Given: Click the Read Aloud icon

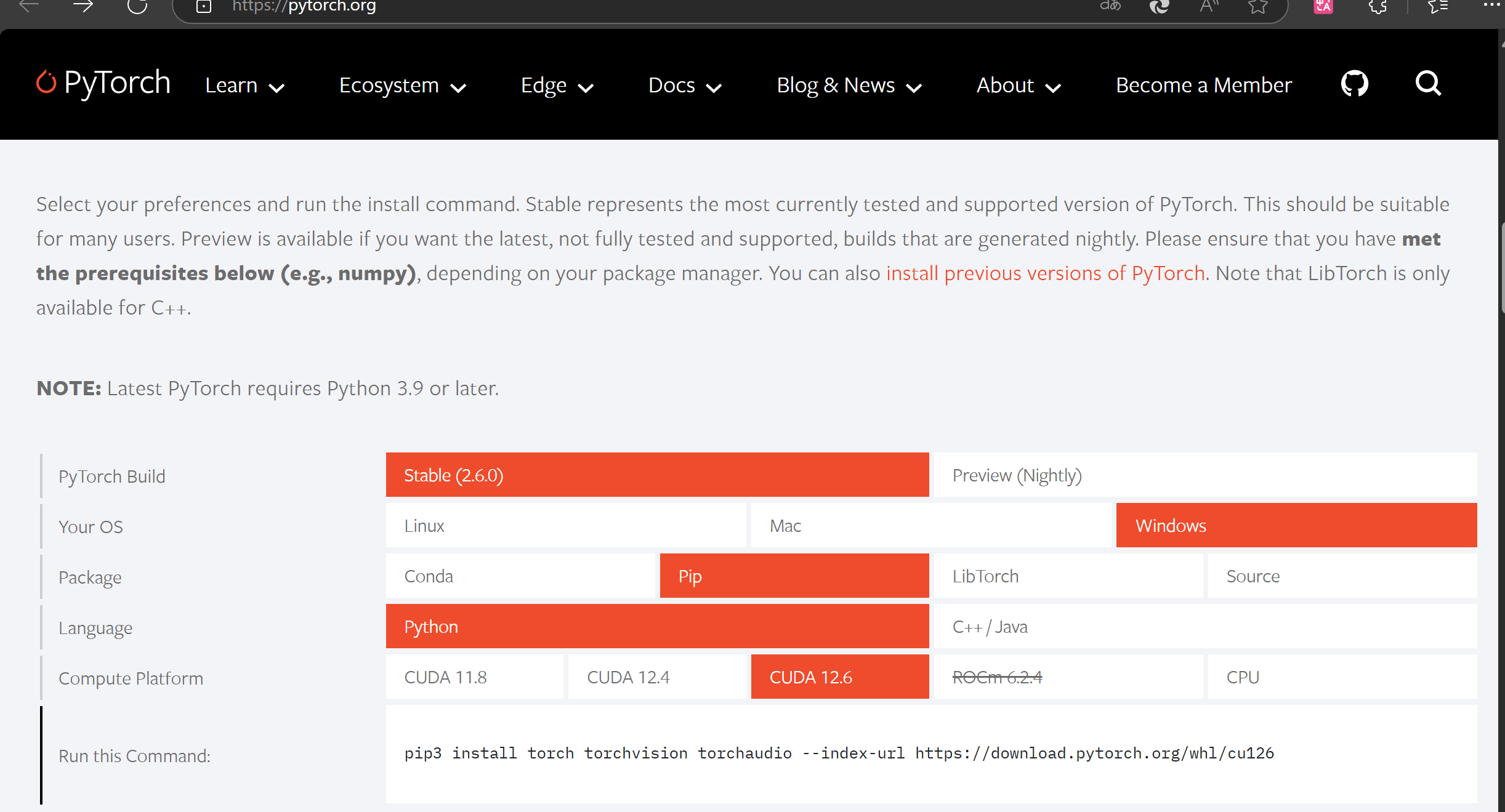Looking at the screenshot, I should click(x=1209, y=6).
